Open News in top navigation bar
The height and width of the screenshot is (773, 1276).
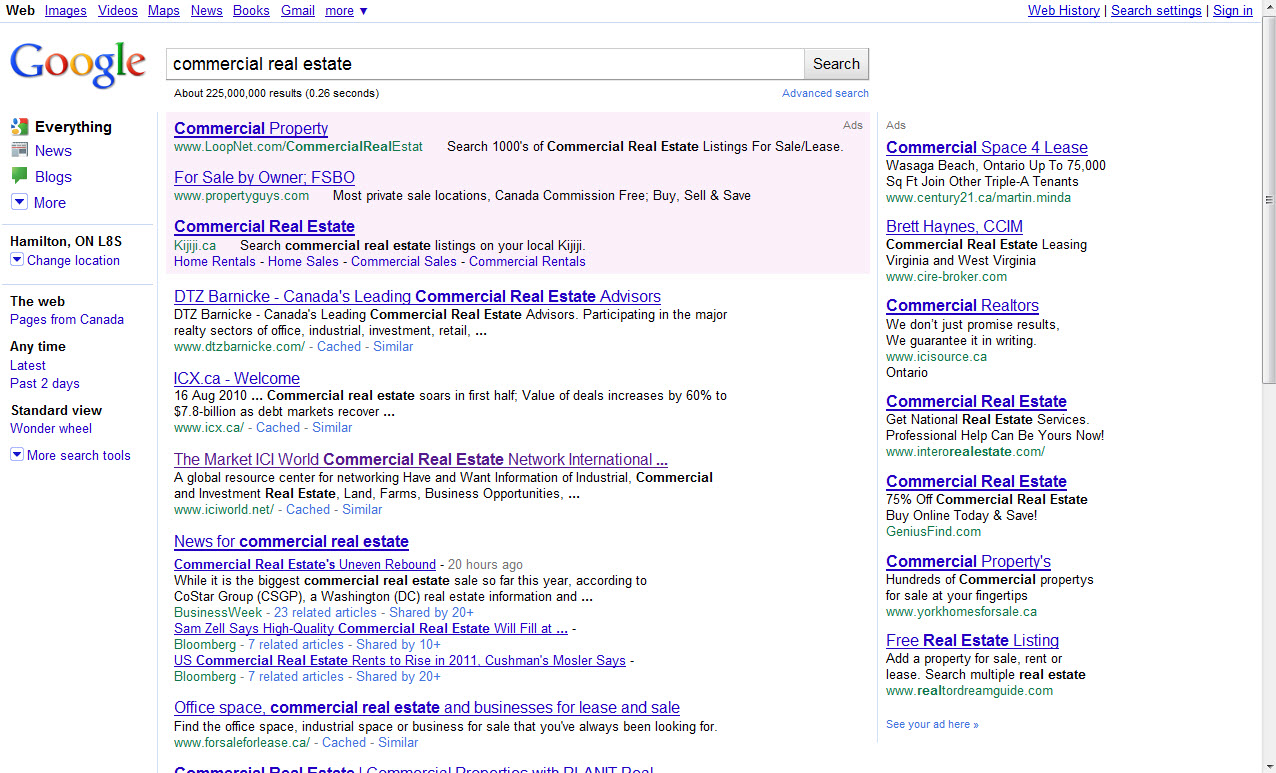pyautogui.click(x=207, y=10)
